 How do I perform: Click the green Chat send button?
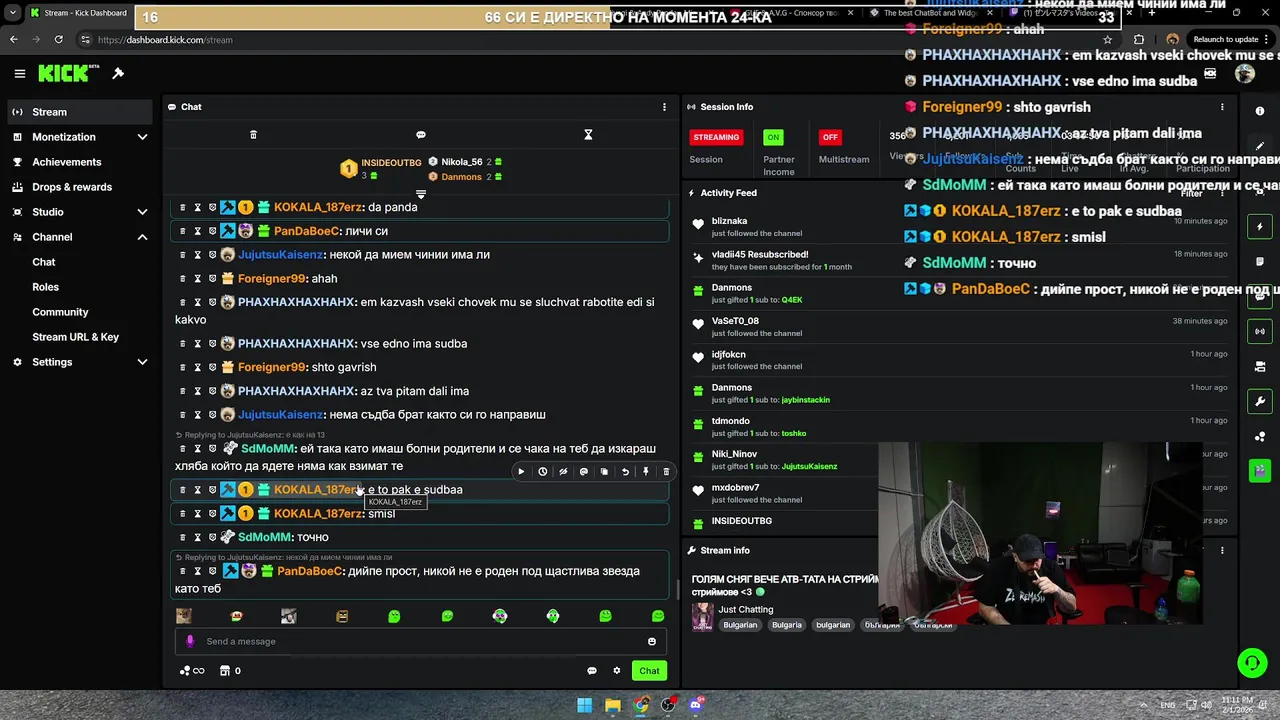(x=650, y=671)
